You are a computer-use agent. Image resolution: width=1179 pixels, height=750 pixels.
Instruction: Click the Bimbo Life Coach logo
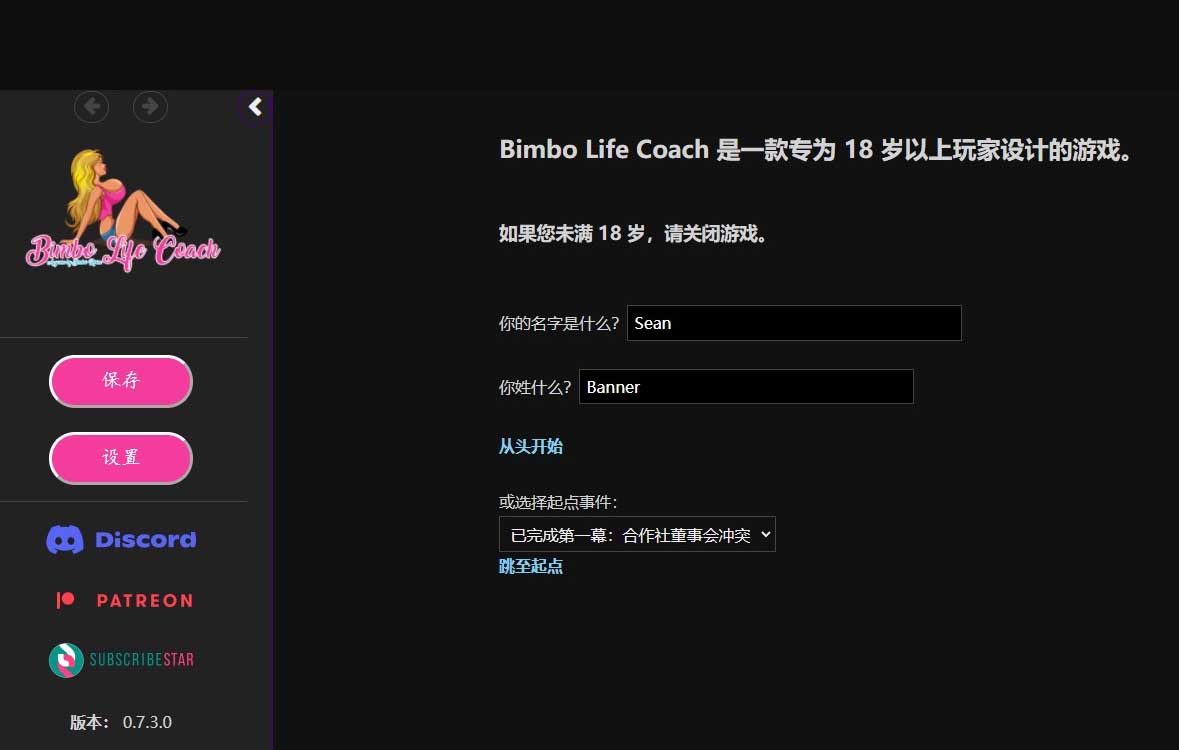point(122,208)
